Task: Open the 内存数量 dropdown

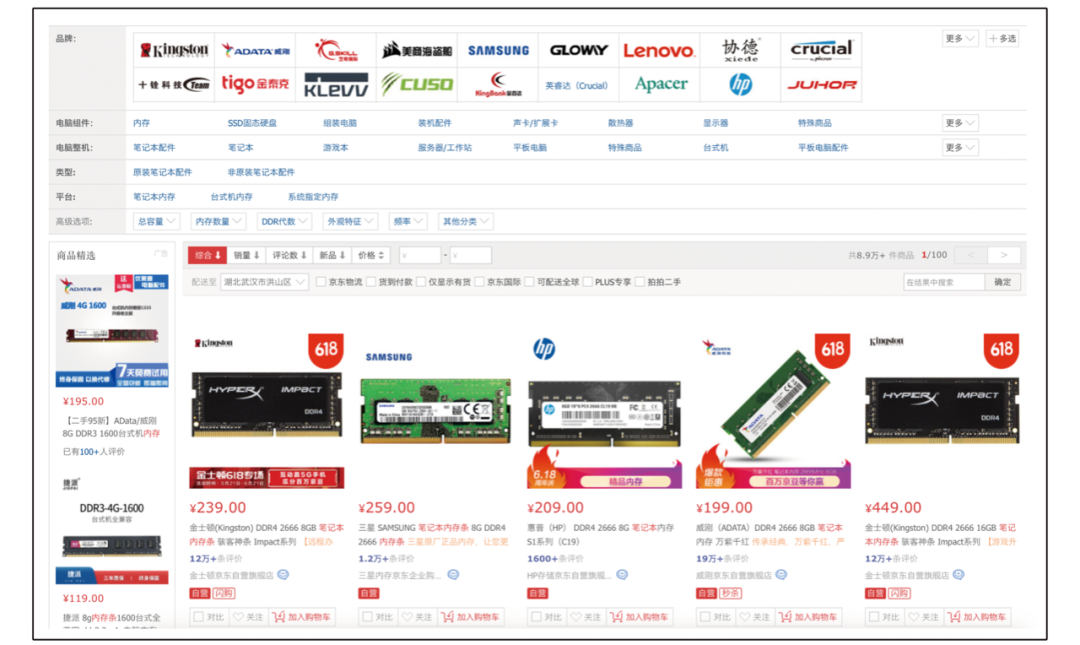Action: pos(218,221)
